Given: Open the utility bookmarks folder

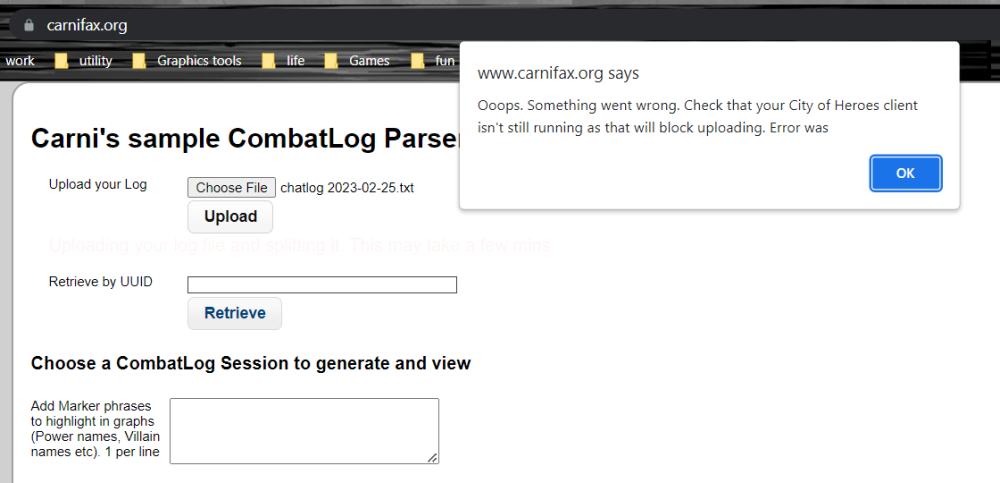Looking at the screenshot, I should click(x=85, y=61).
